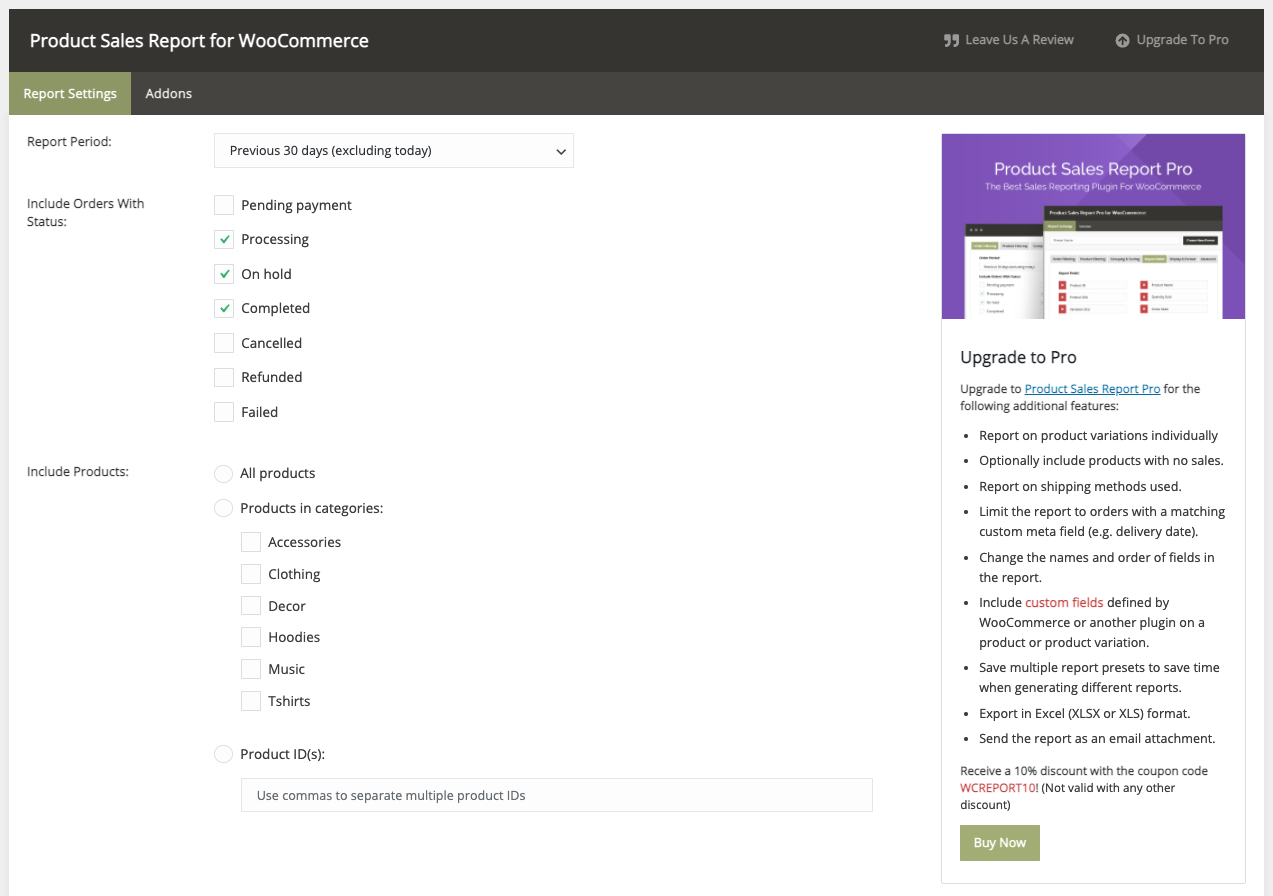Click the product IDs text field
This screenshot has height=896, width=1273.
556,795
